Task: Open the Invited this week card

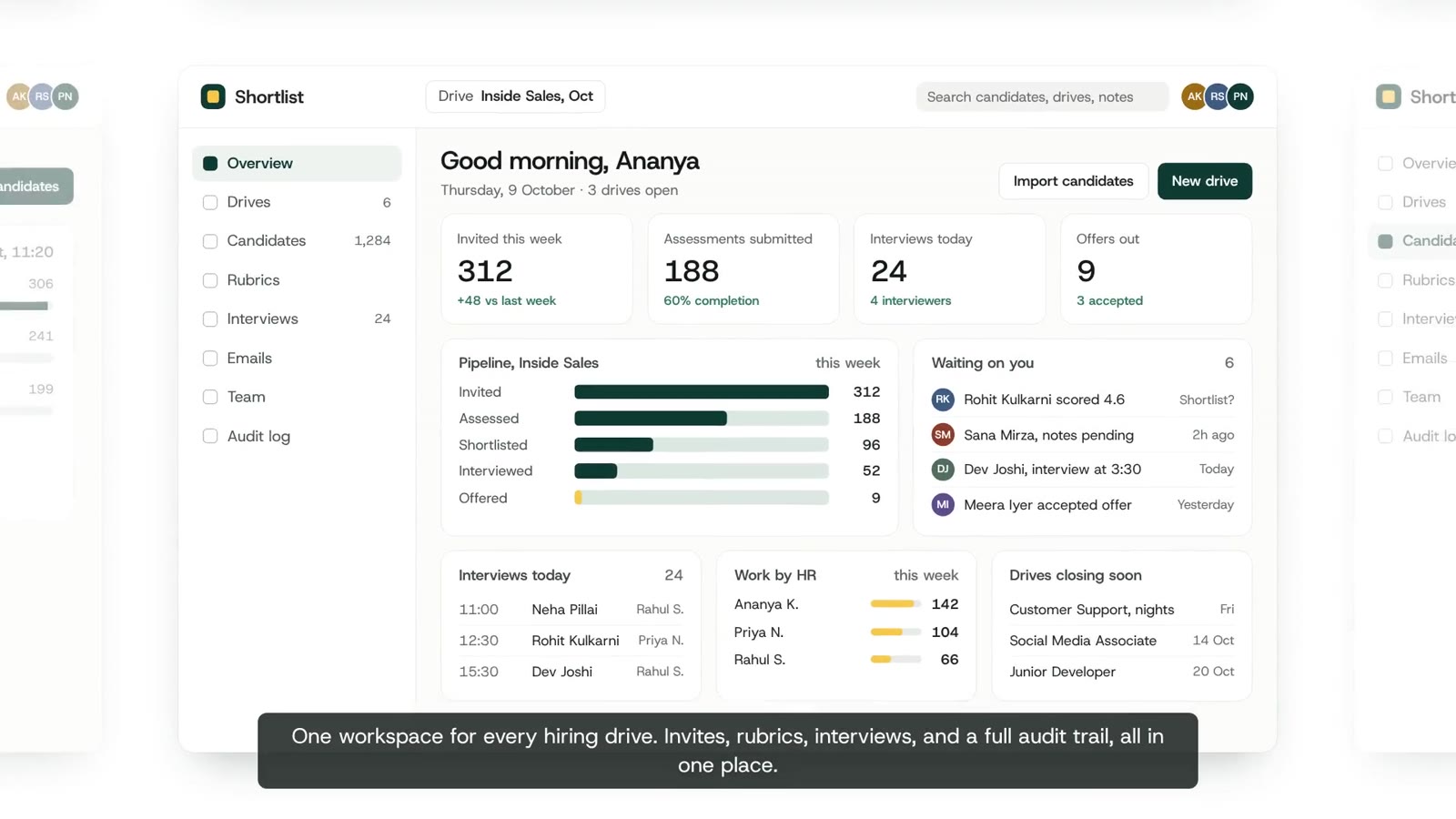Action: 537,269
